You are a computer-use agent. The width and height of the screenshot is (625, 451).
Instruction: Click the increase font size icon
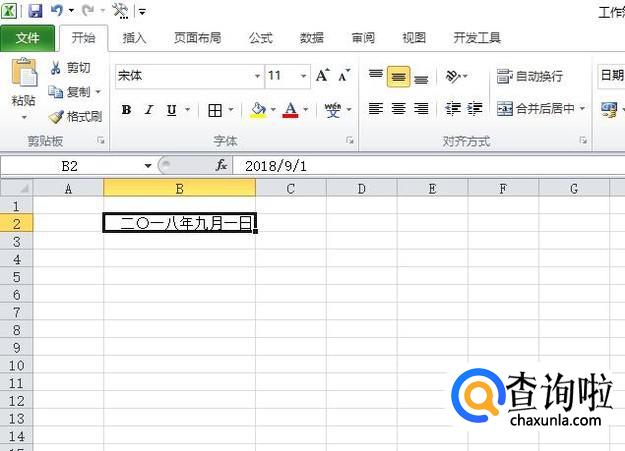(322, 76)
